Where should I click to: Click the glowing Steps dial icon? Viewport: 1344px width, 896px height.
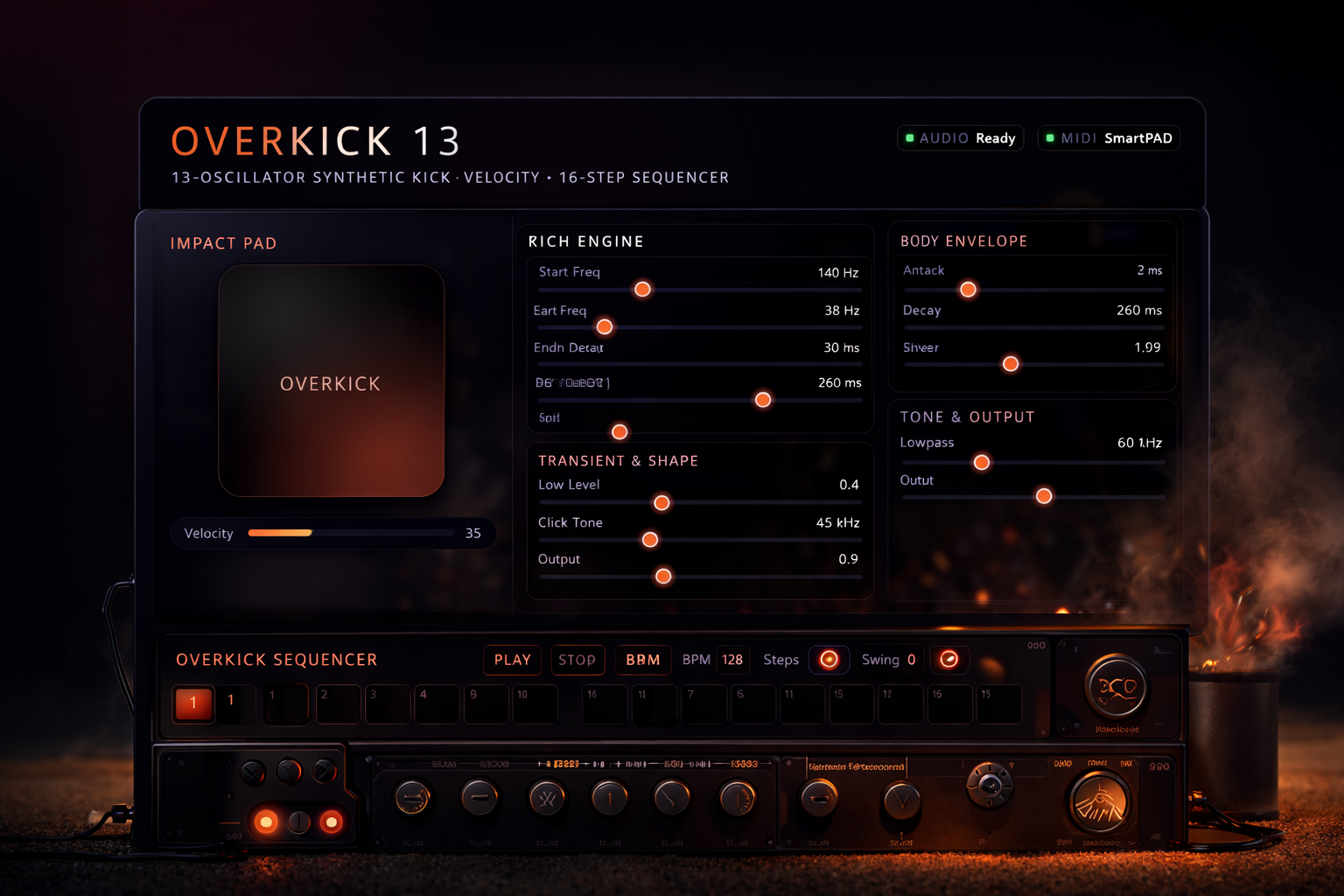click(x=829, y=660)
